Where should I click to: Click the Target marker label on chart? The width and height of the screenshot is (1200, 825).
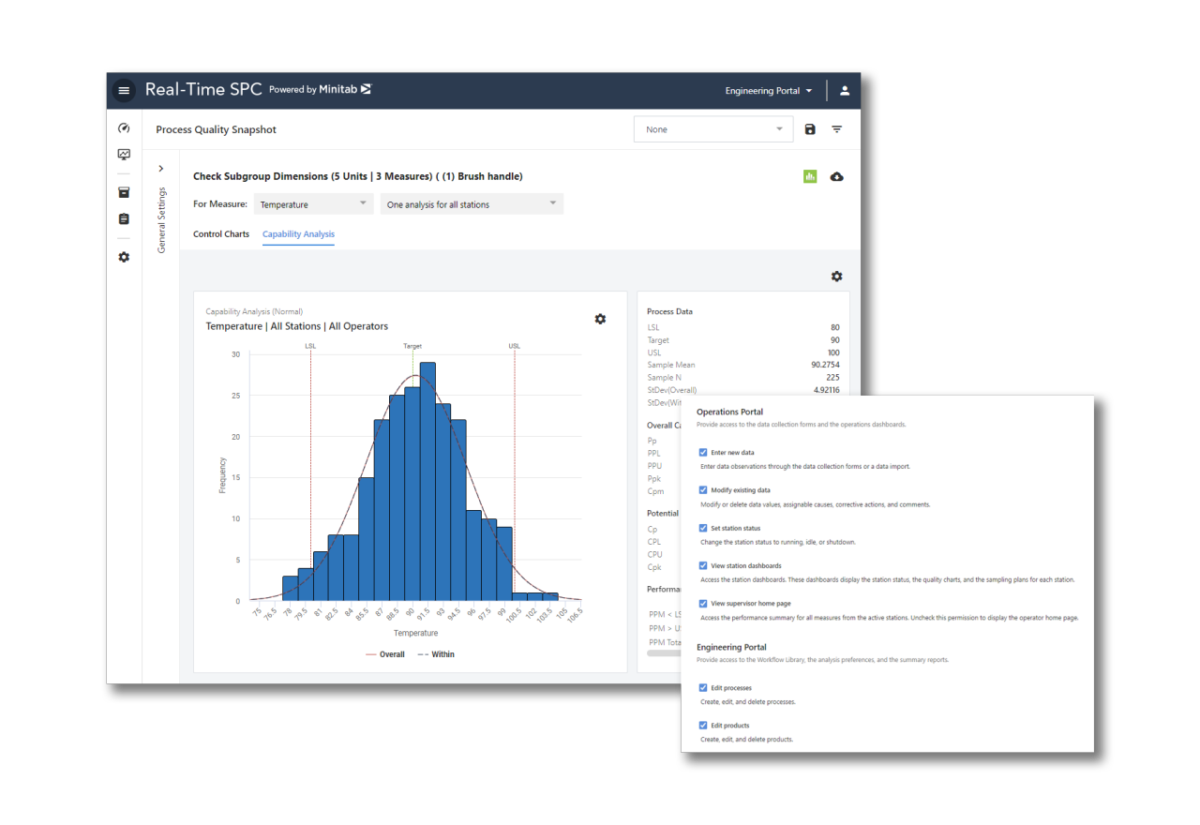412,346
